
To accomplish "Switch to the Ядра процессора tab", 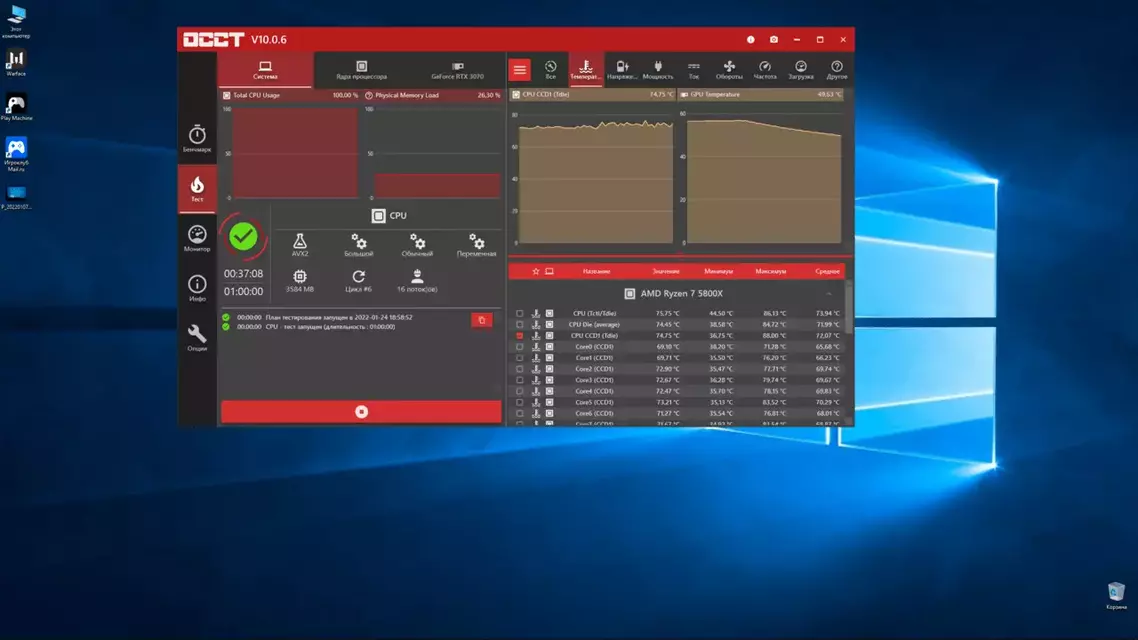I will (x=361, y=70).
